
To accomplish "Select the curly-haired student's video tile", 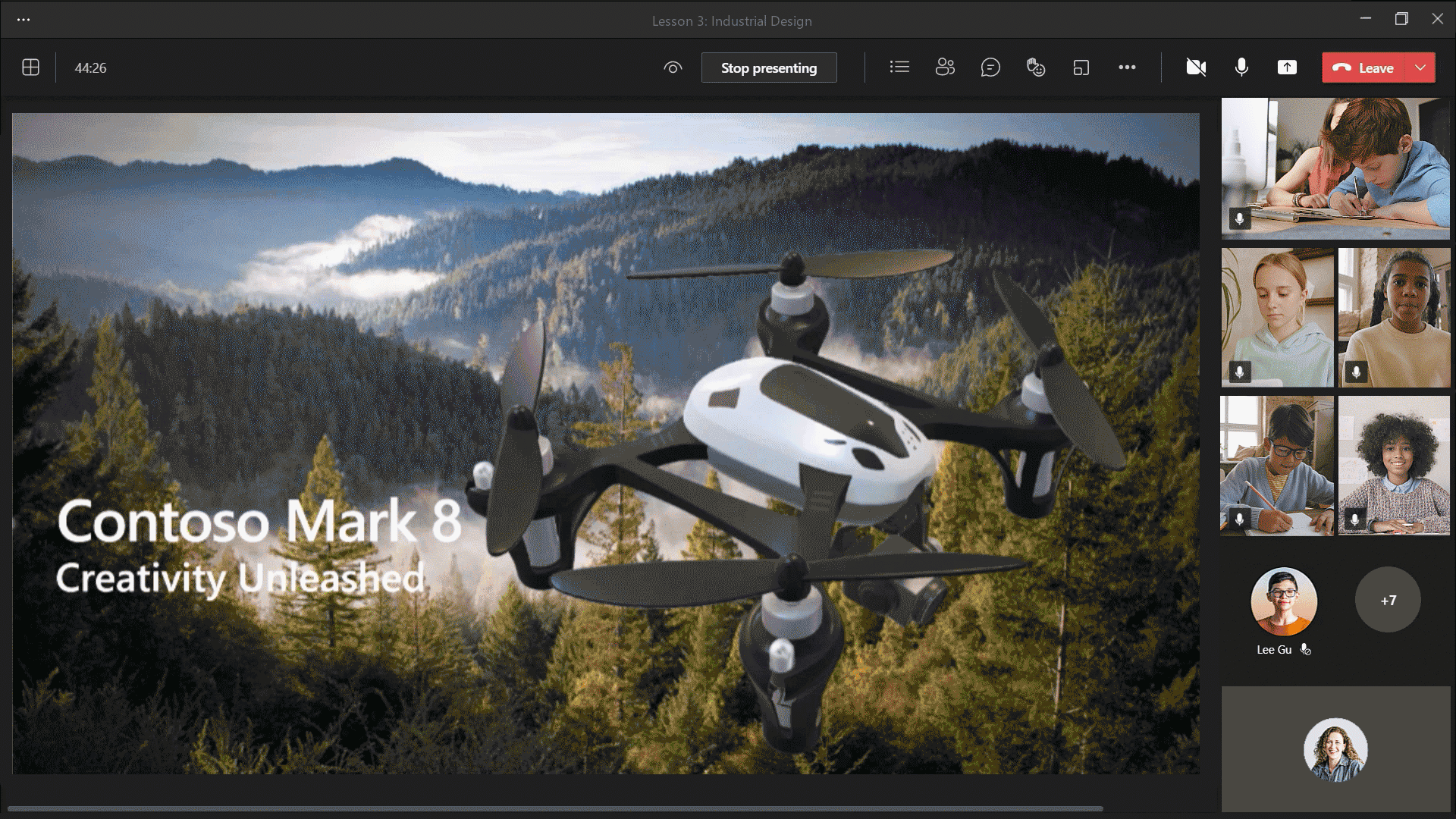I will click(1394, 465).
